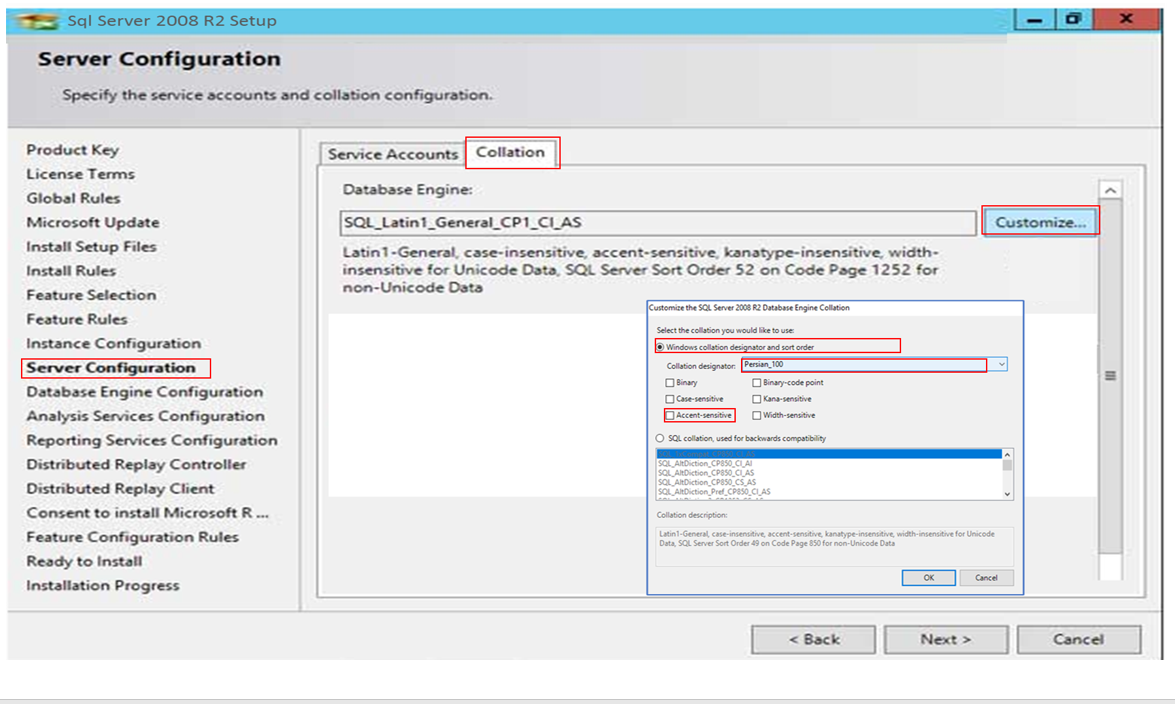1175x704 pixels.
Task: Click the main panel scrollbar thumb
Action: [x=1111, y=376]
